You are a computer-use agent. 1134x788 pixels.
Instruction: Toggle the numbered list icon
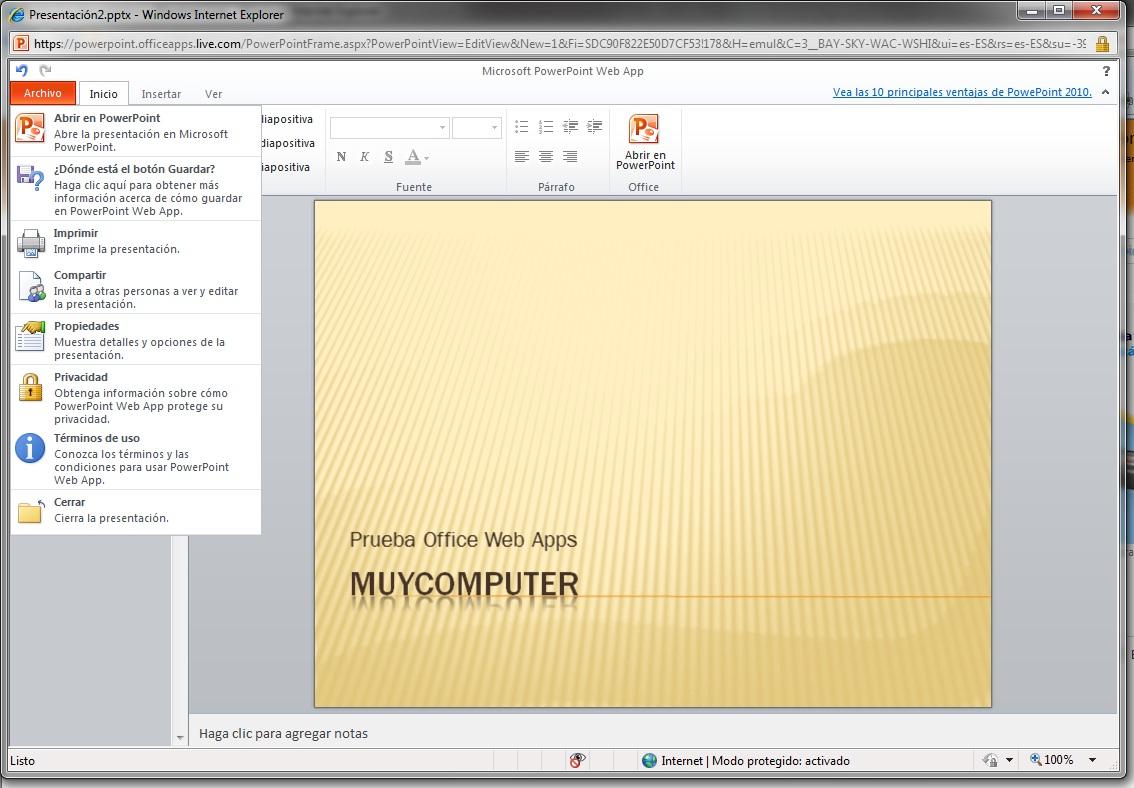pos(546,127)
